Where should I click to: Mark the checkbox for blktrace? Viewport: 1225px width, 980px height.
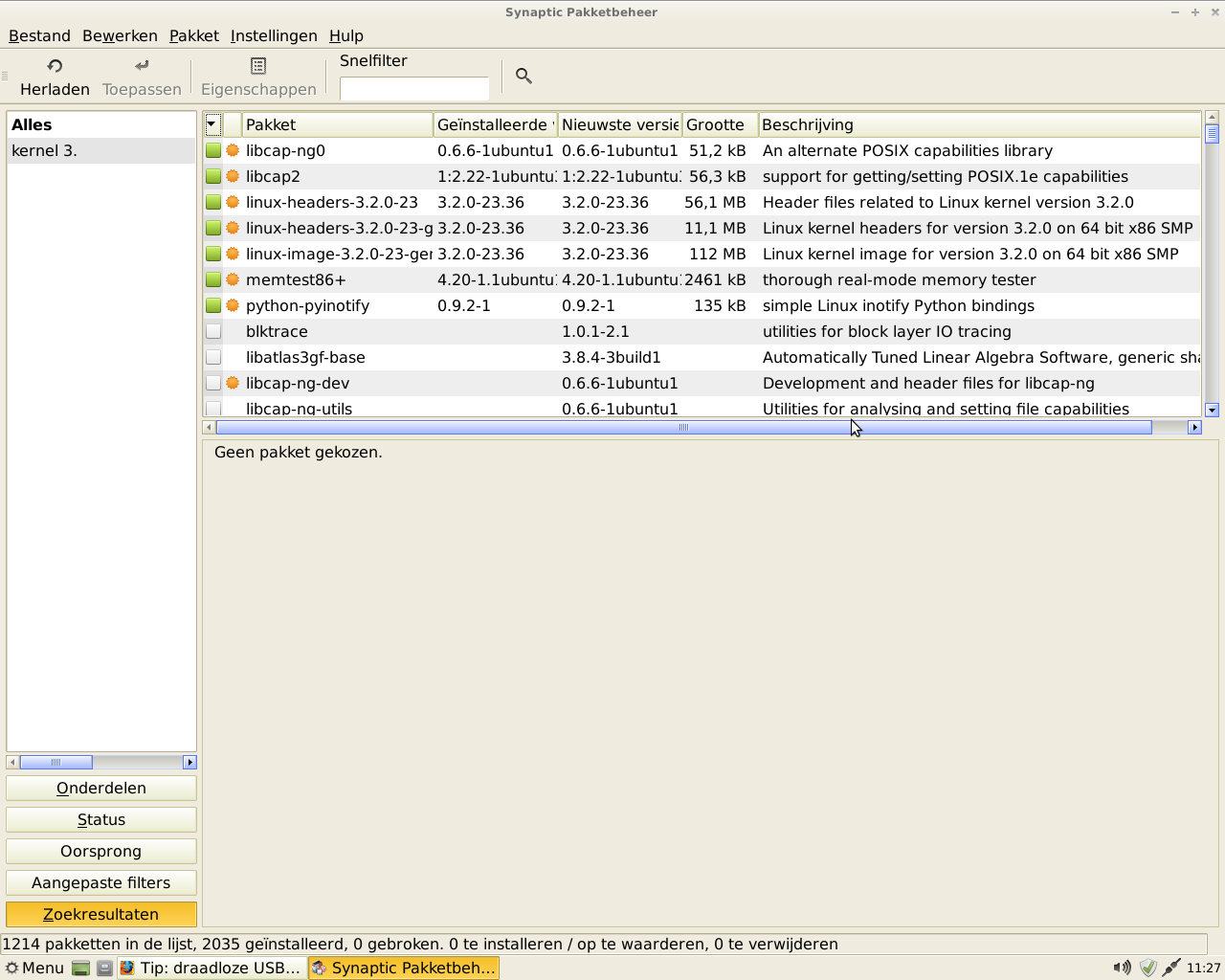213,331
